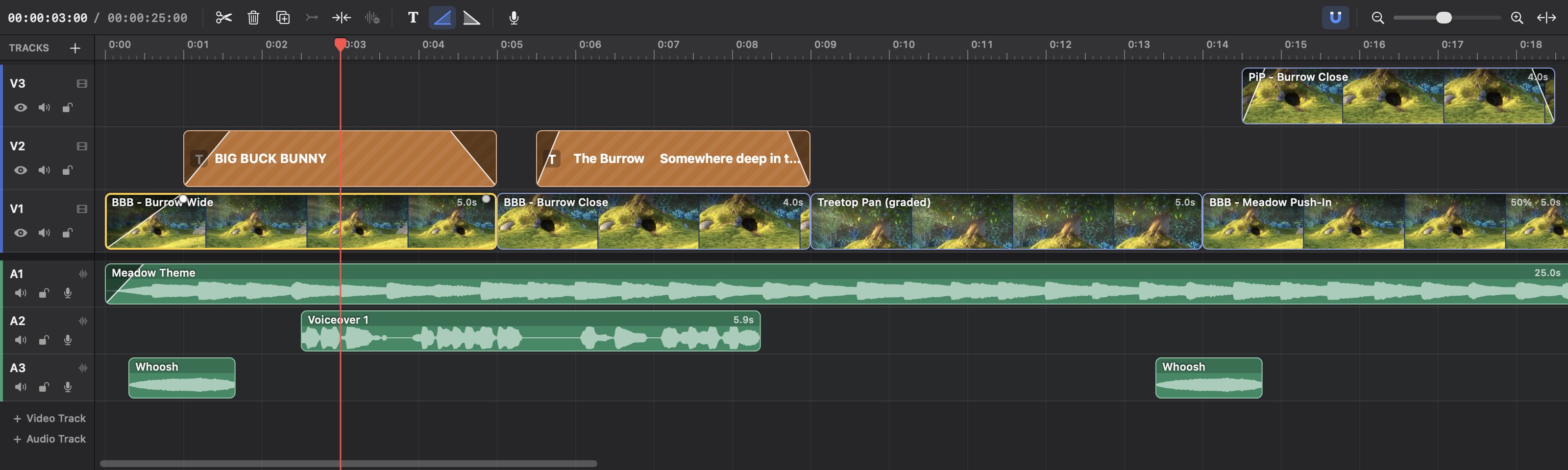Click the current timecode 00:00:03:00
Viewport: 1568px width, 470px height.
pyautogui.click(x=48, y=18)
